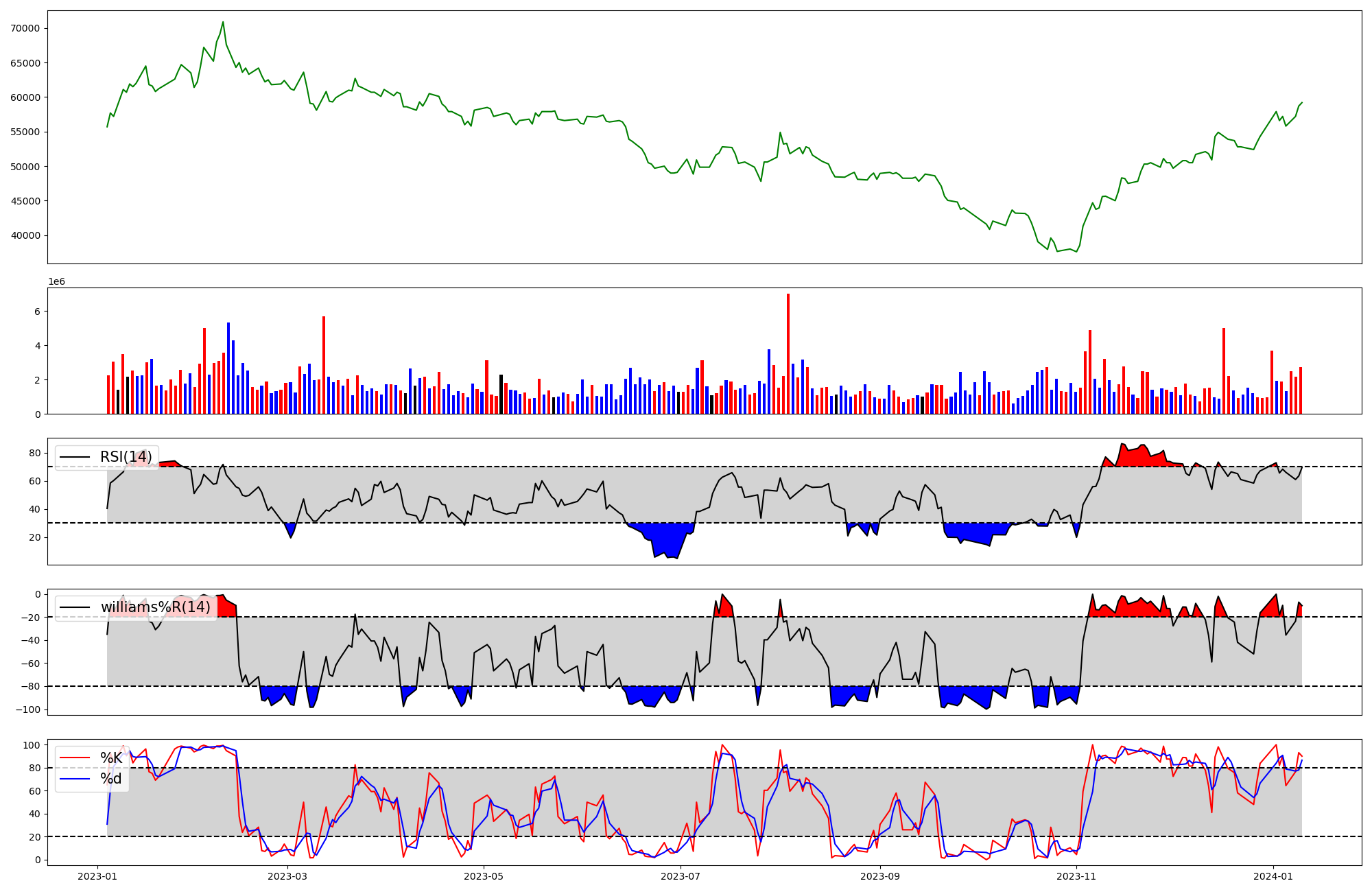Click the tallest red volume bar
Viewport: 1372px width, 892px height.
coord(788,353)
